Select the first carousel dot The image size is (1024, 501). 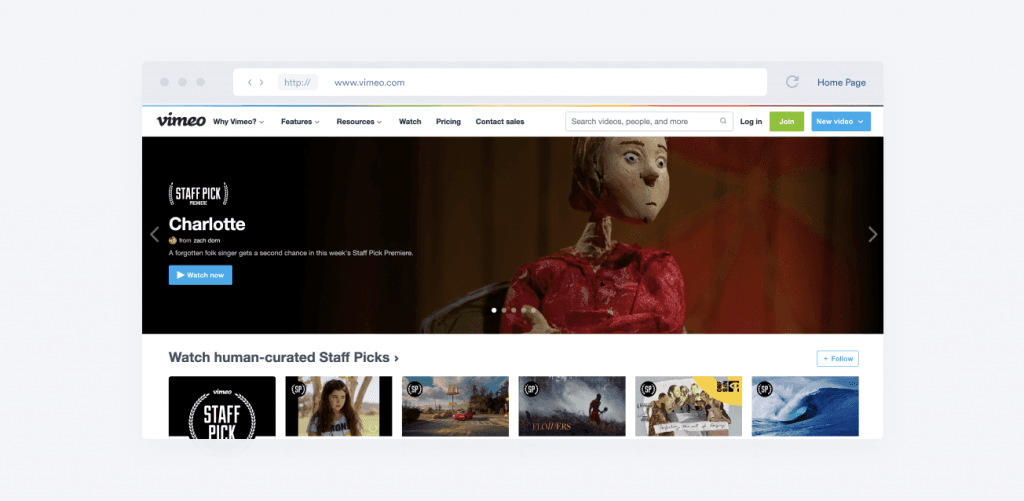point(494,310)
